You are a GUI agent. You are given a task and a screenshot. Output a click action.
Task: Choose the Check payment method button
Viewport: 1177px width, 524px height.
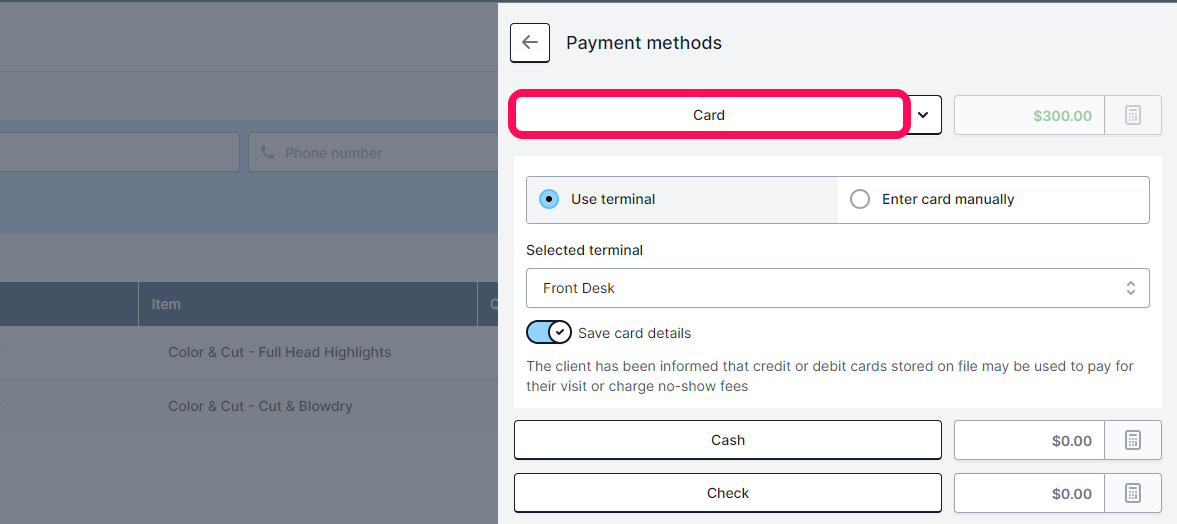click(727, 493)
